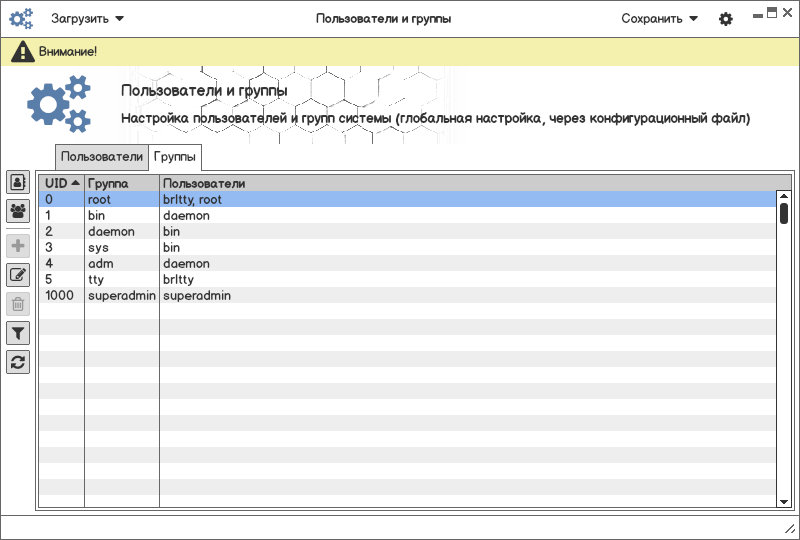Click the warning triangle icon

pyautogui.click(x=22, y=51)
